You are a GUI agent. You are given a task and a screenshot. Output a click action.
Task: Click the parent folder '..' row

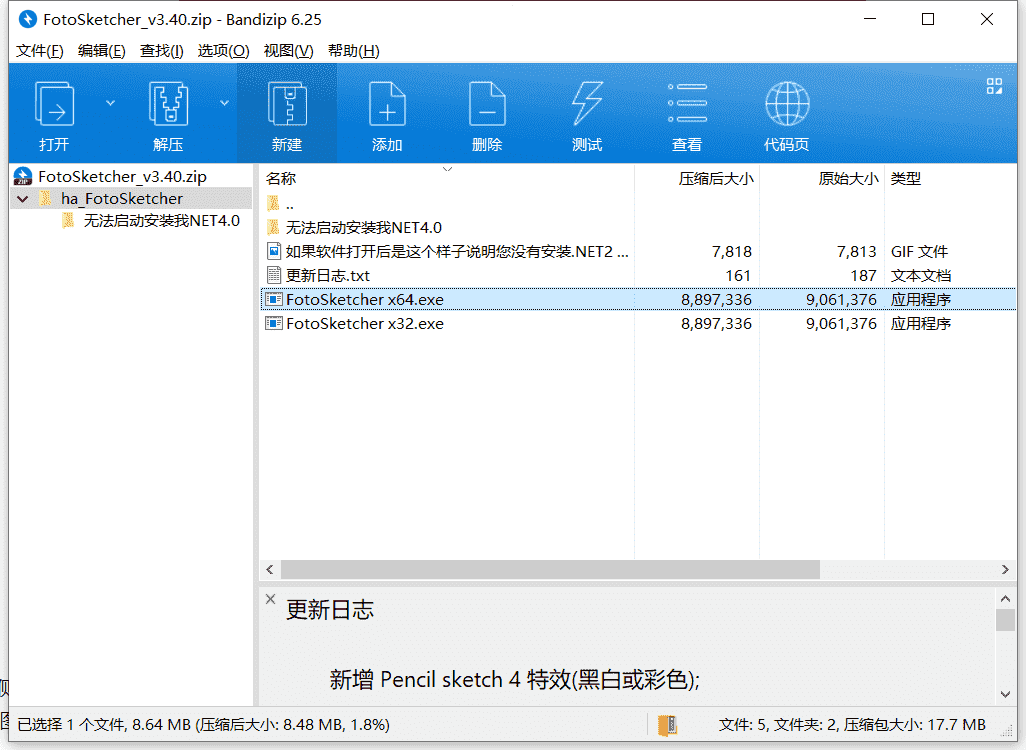638,204
